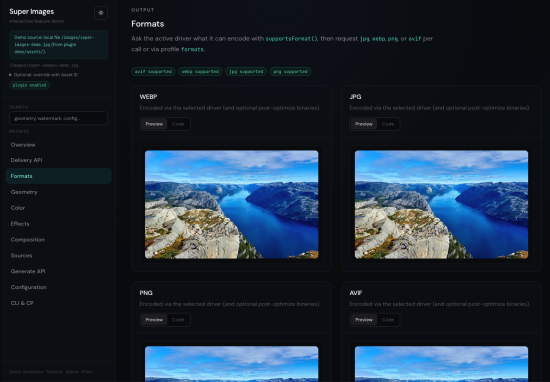The image size is (550, 382).
Task: Open the Effects section
Action: (x=59, y=223)
